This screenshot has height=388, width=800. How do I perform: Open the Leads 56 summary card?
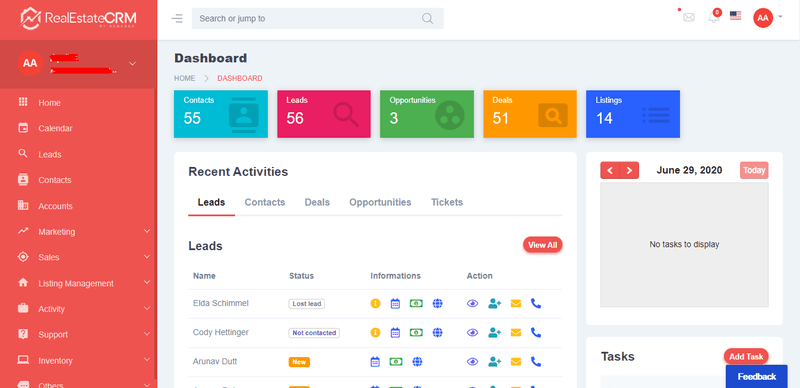[323, 114]
